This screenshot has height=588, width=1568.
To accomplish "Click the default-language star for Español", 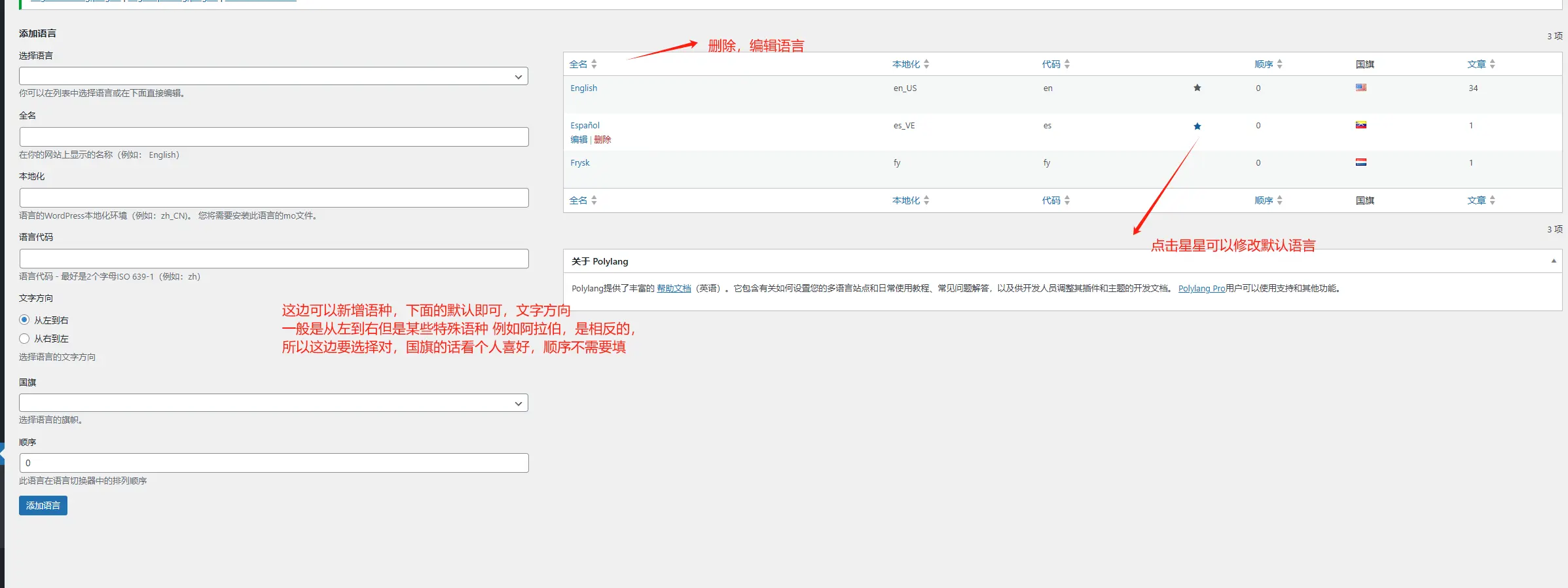I will pos(1197,126).
